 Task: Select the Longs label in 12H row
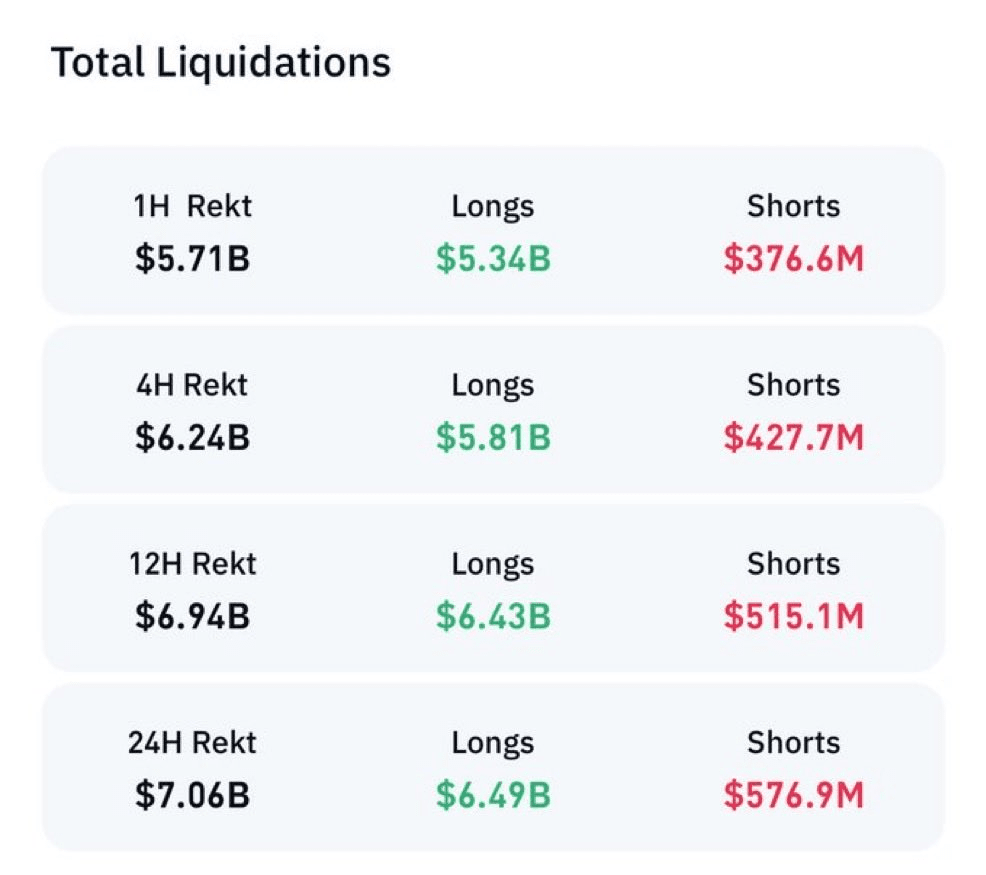[x=493, y=564]
